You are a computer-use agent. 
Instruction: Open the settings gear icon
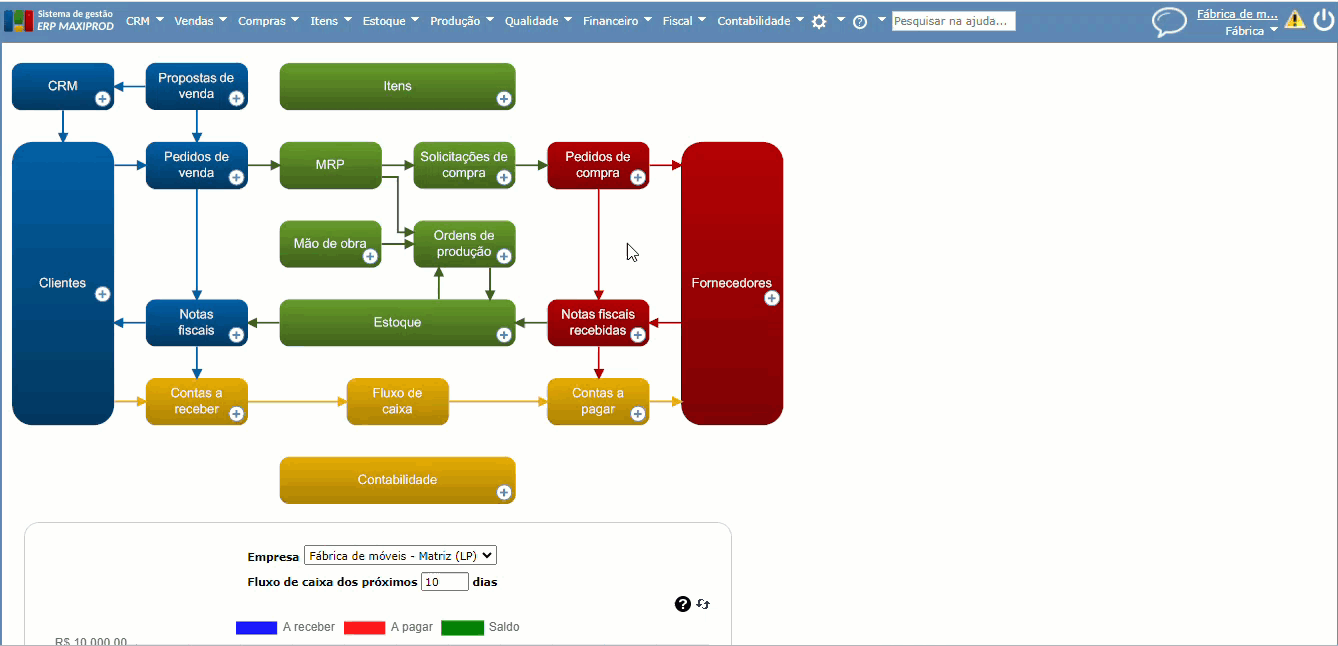point(819,21)
